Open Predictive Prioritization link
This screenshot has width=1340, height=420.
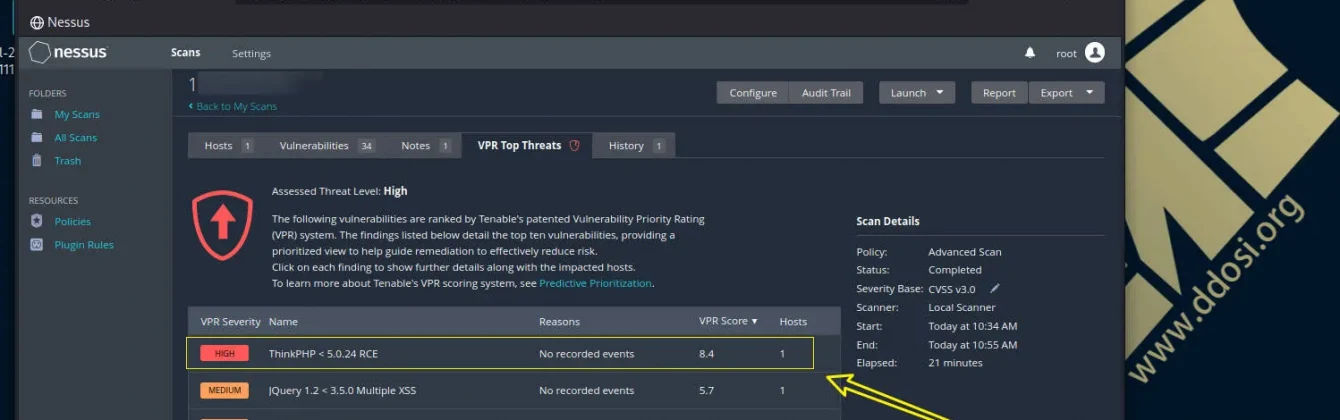tap(595, 283)
